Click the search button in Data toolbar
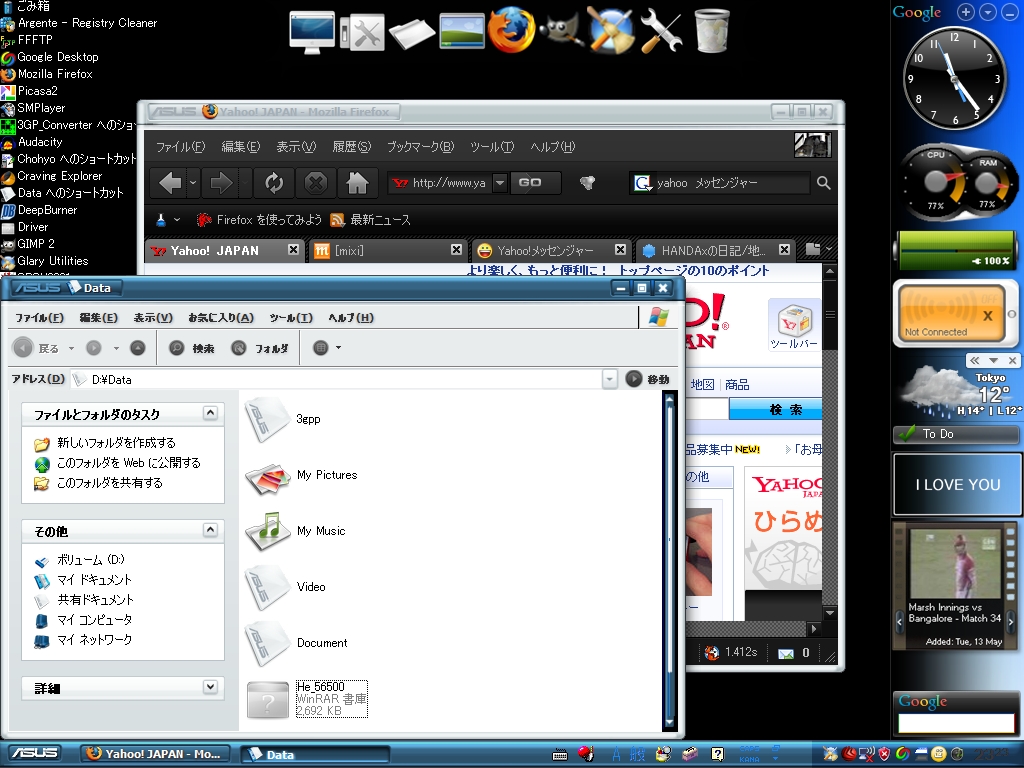This screenshot has height=768, width=1024. click(192, 348)
